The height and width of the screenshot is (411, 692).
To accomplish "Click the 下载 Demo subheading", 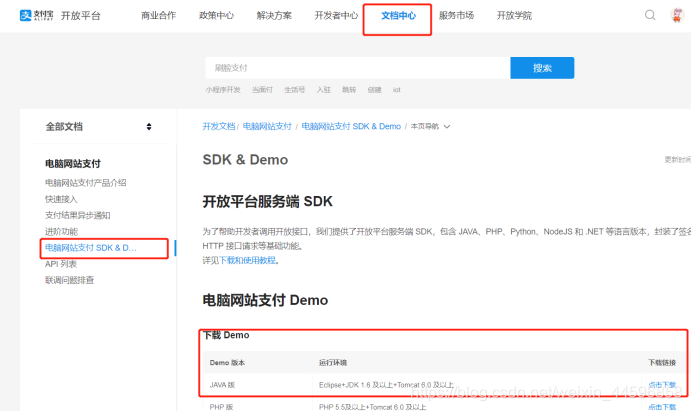I will (226, 335).
